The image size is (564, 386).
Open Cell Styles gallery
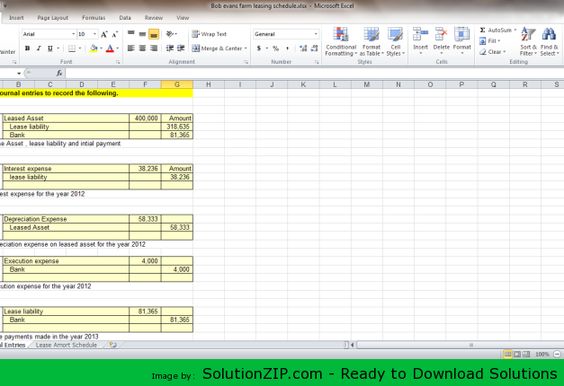coord(395,41)
